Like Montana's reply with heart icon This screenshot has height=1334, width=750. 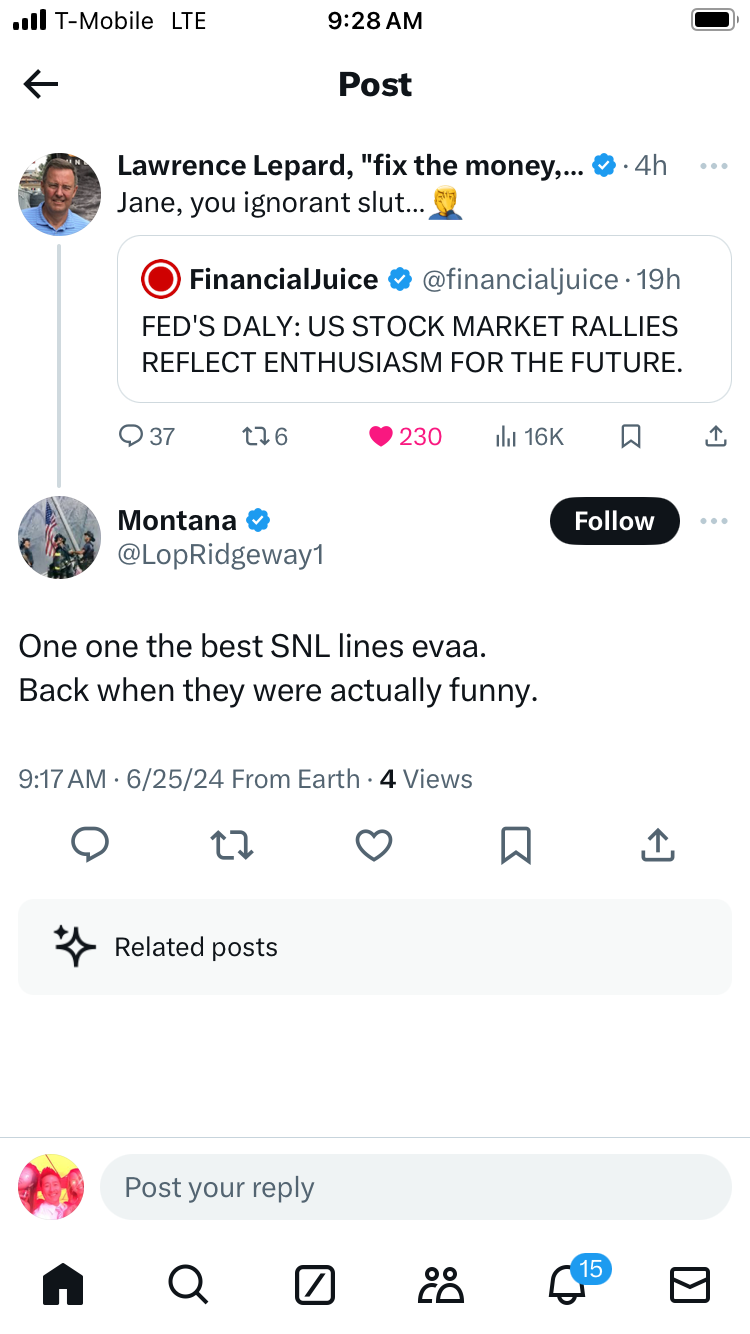[374, 846]
